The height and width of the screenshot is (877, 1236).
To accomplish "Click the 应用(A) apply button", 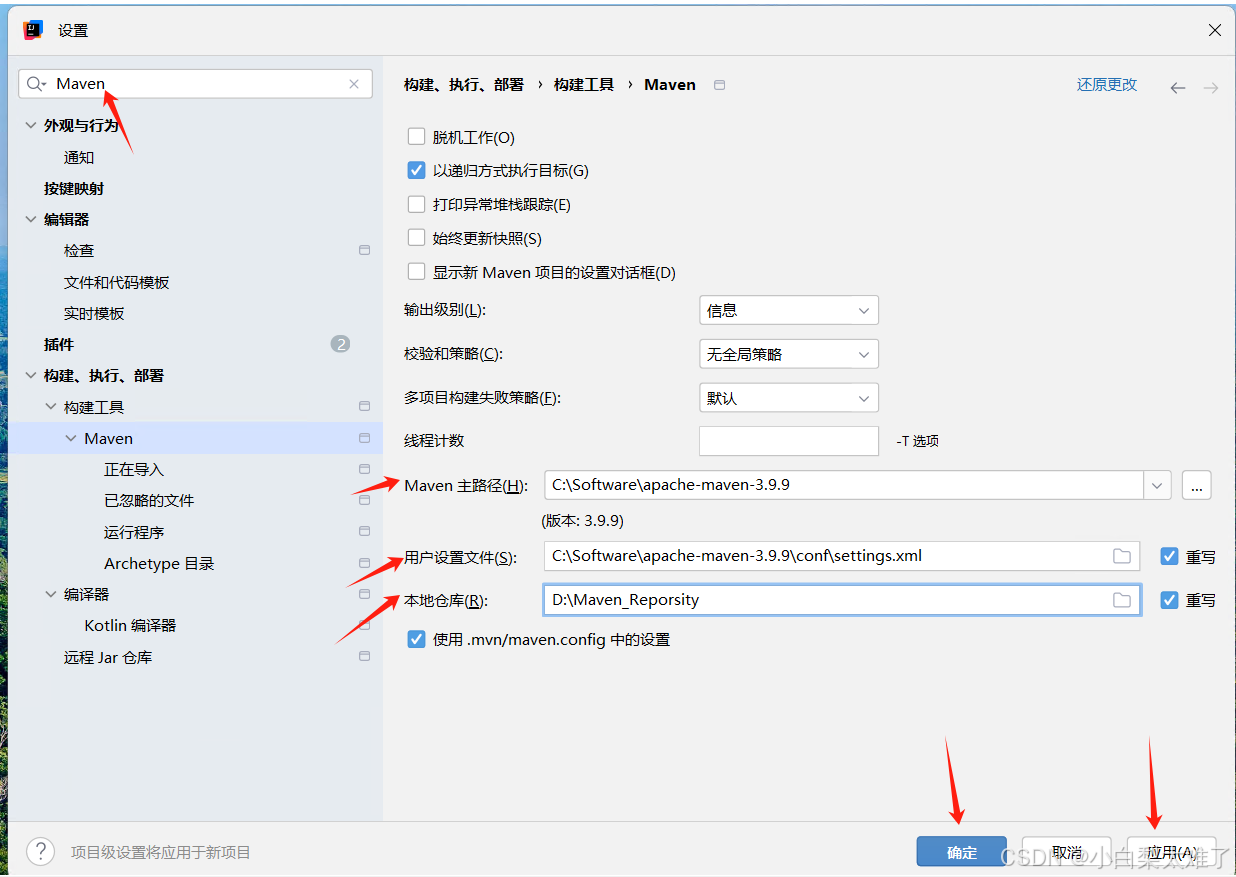I will pos(1172,852).
